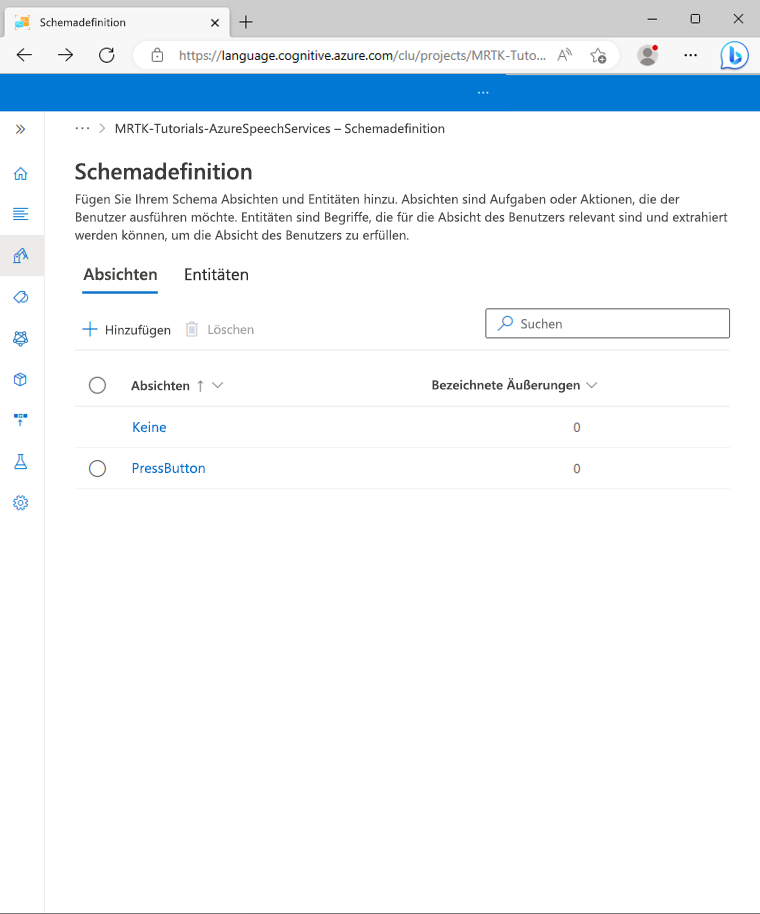
Task: Expand the left navigation sidebar
Action: click(x=20, y=129)
